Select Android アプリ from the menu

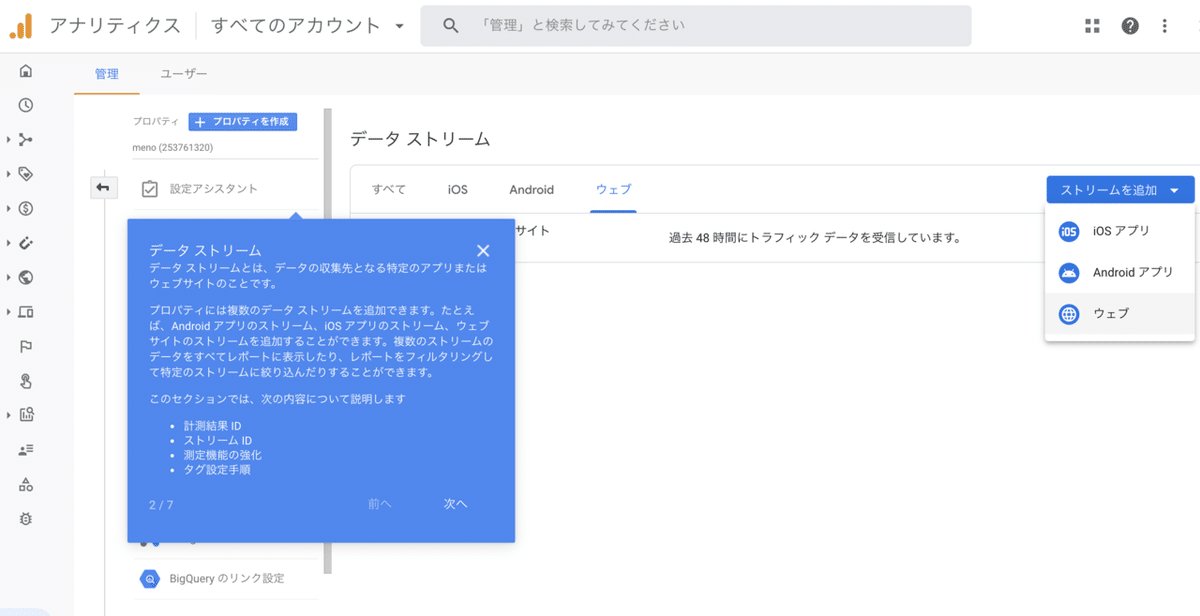(x=1120, y=272)
